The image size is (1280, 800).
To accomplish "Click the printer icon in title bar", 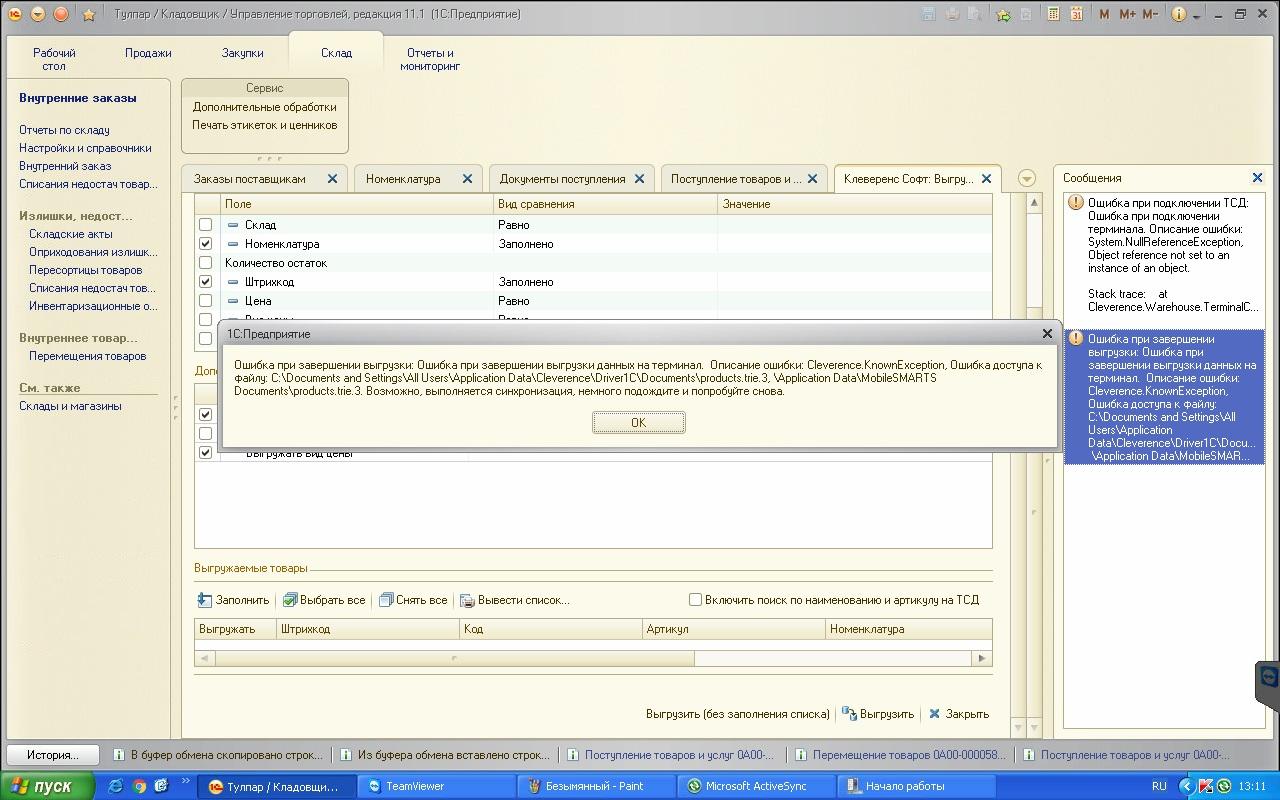I will [x=953, y=14].
